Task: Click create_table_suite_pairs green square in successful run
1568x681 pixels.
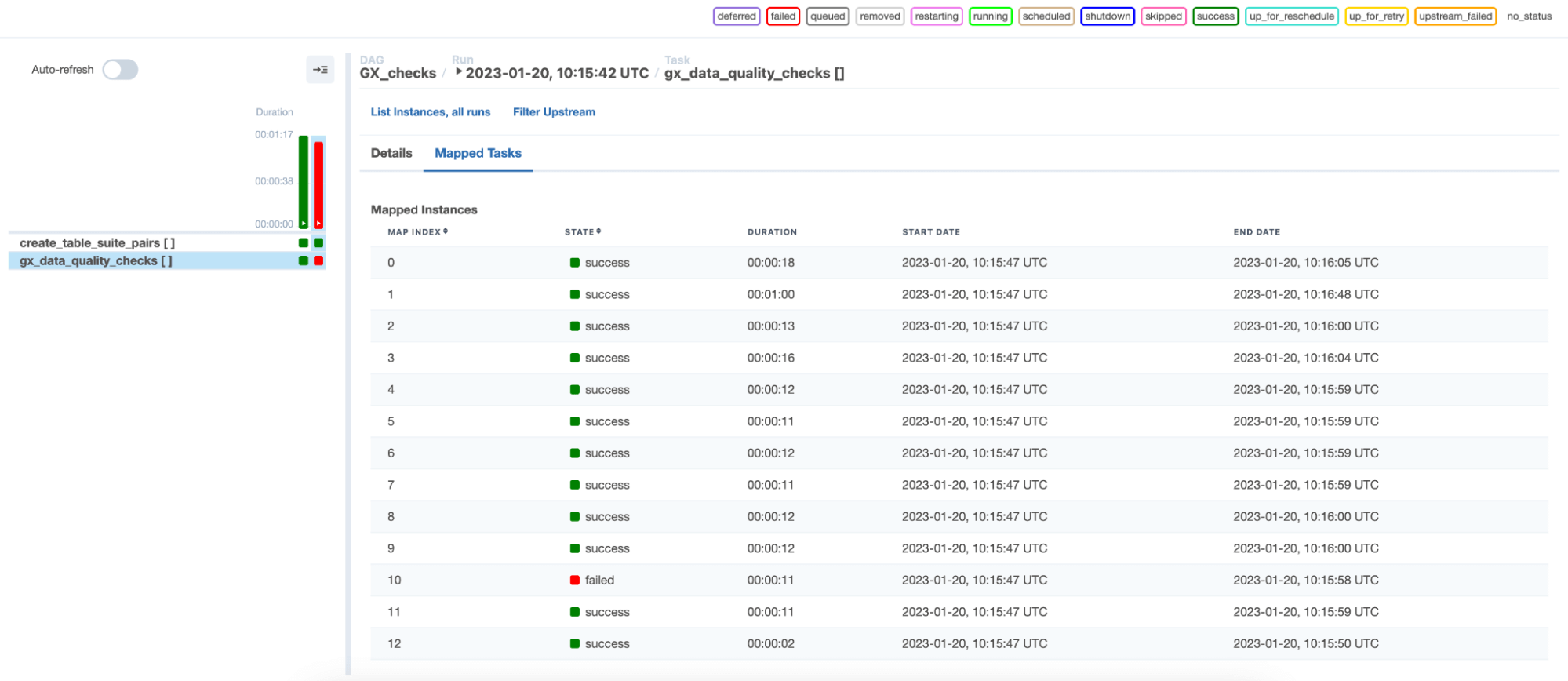Action: point(304,243)
